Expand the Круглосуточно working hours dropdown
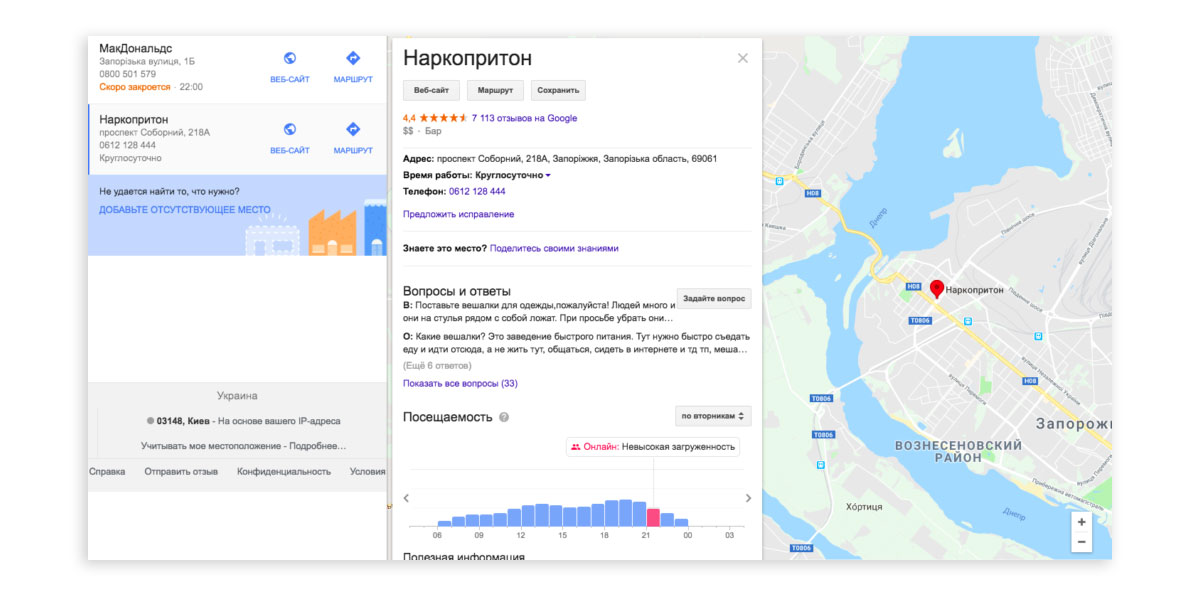The height and width of the screenshot is (600, 1201). (x=548, y=175)
